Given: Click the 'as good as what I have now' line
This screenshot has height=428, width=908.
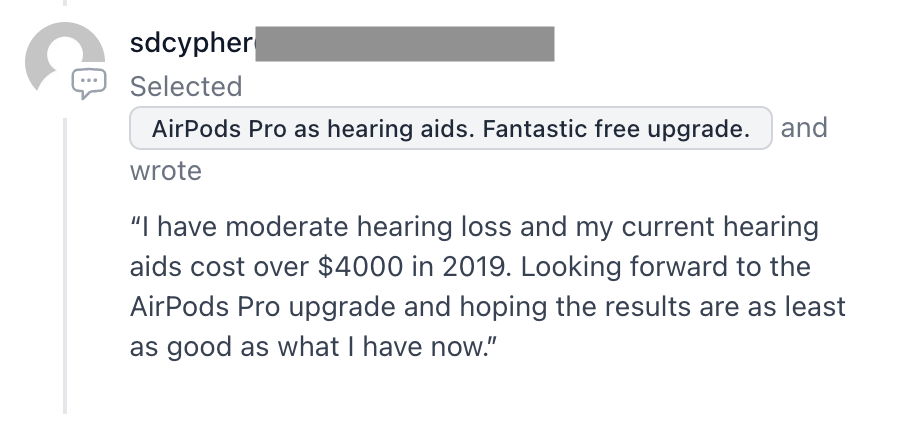Looking at the screenshot, I should [313, 347].
